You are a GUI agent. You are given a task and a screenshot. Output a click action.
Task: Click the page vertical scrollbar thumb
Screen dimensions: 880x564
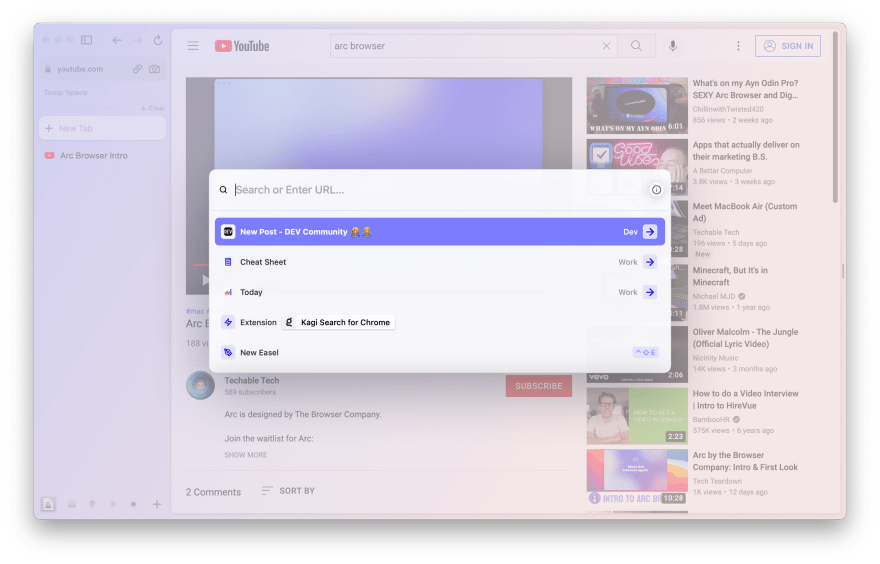(x=835, y=117)
